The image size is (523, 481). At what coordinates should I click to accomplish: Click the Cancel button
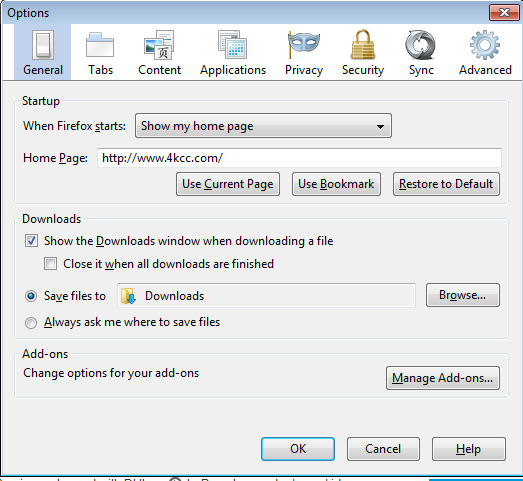383,449
